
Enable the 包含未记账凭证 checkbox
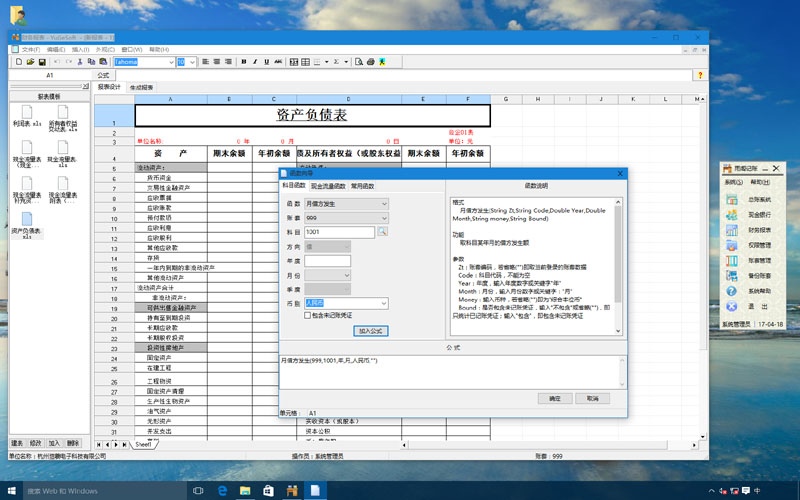coord(308,315)
